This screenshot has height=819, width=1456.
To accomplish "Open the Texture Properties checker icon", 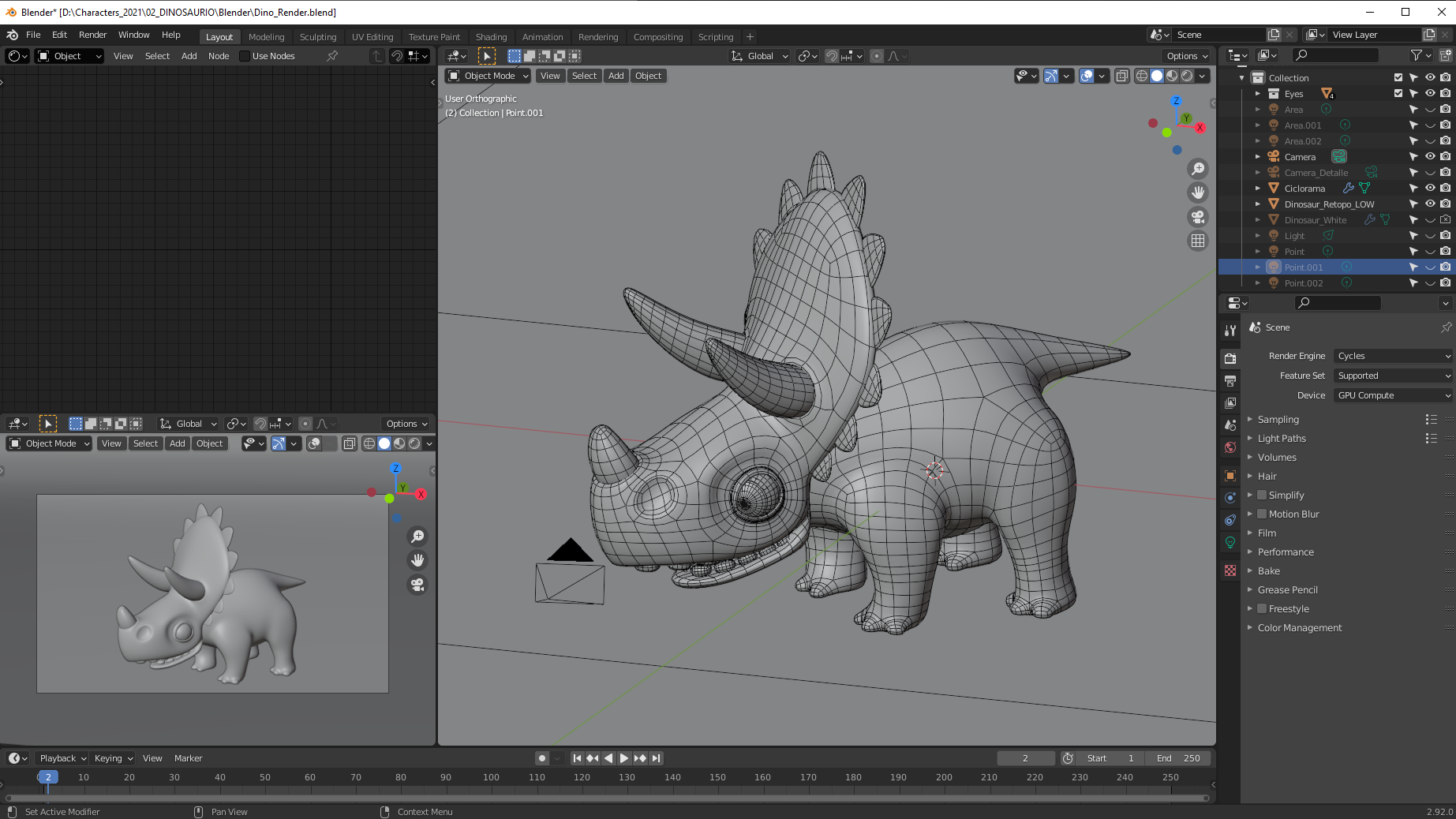I will click(1230, 570).
